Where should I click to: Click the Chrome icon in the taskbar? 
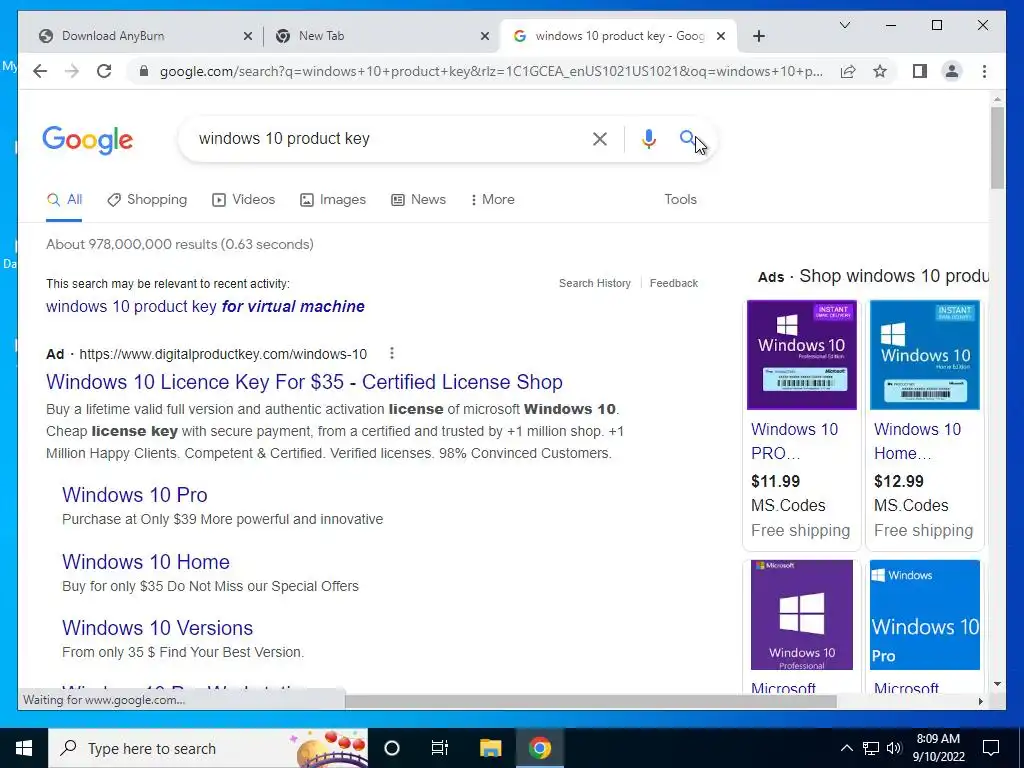point(539,748)
